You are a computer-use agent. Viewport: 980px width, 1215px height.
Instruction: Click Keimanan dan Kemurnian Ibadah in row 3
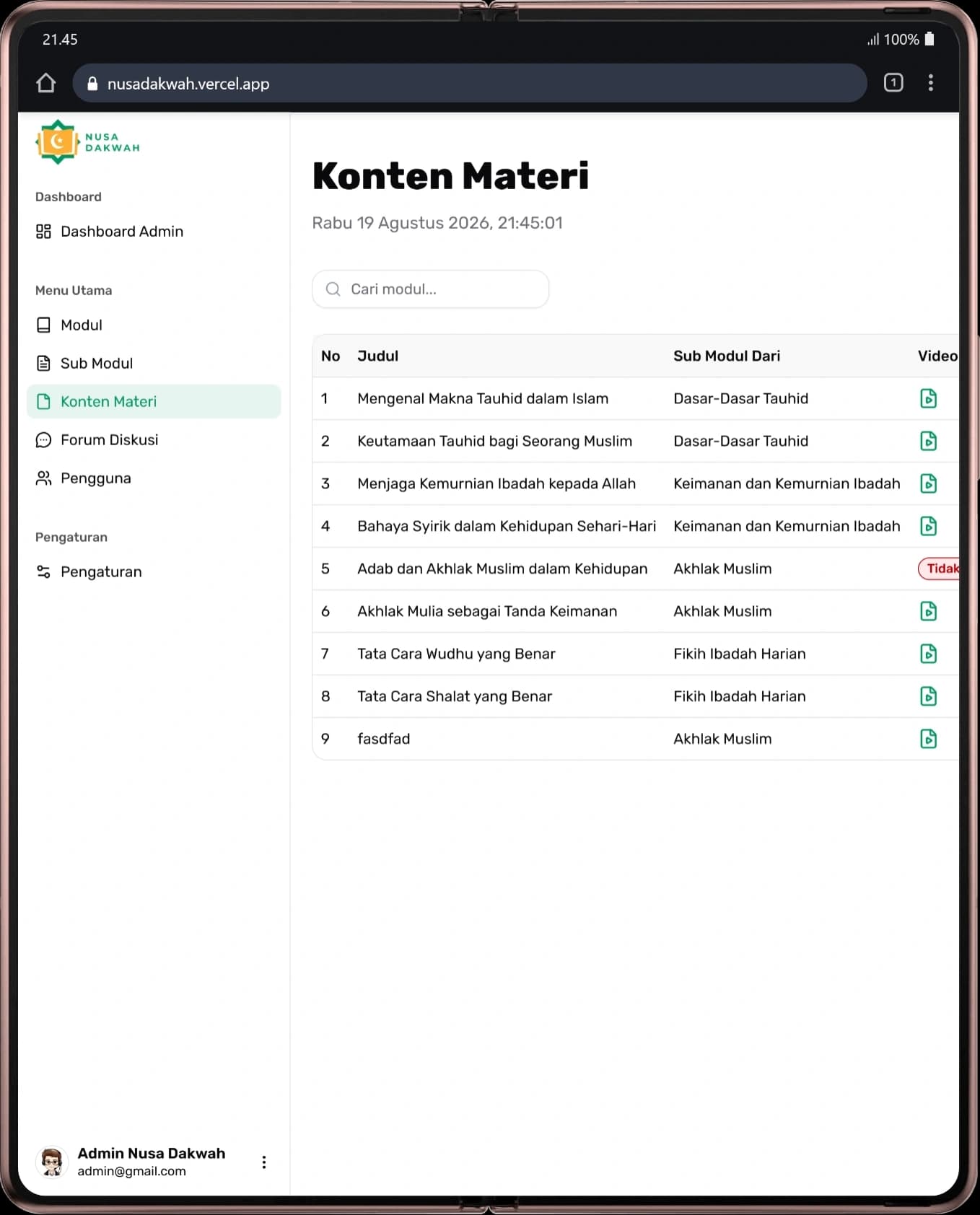coord(787,483)
